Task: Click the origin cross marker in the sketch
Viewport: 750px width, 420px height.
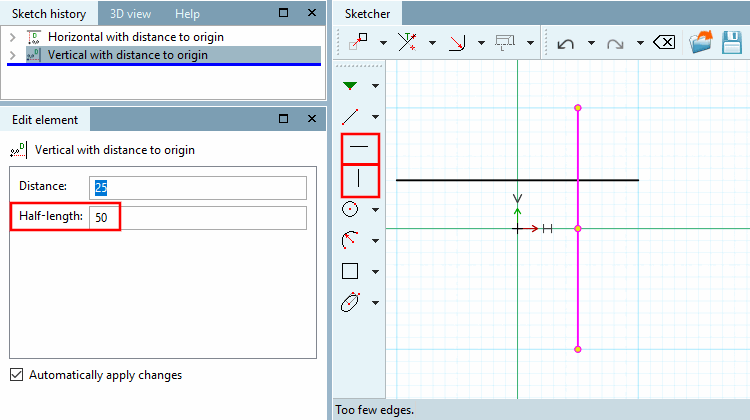Action: 517,229
